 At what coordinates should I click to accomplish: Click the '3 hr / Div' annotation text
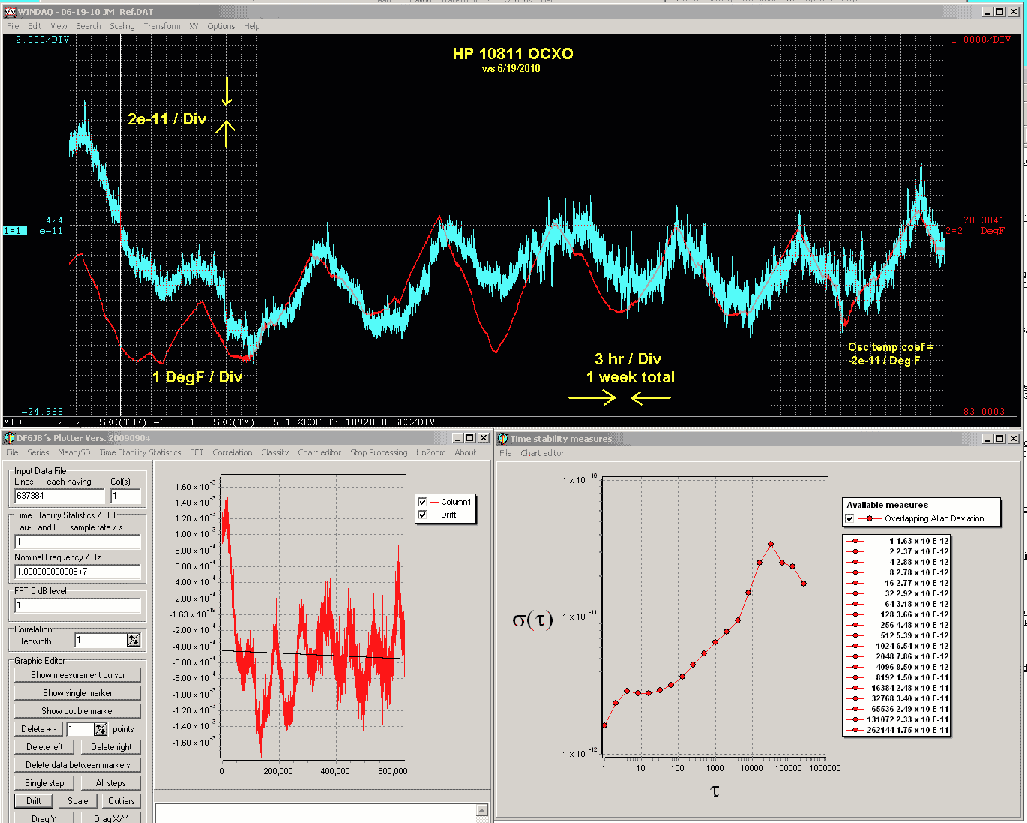[627, 359]
